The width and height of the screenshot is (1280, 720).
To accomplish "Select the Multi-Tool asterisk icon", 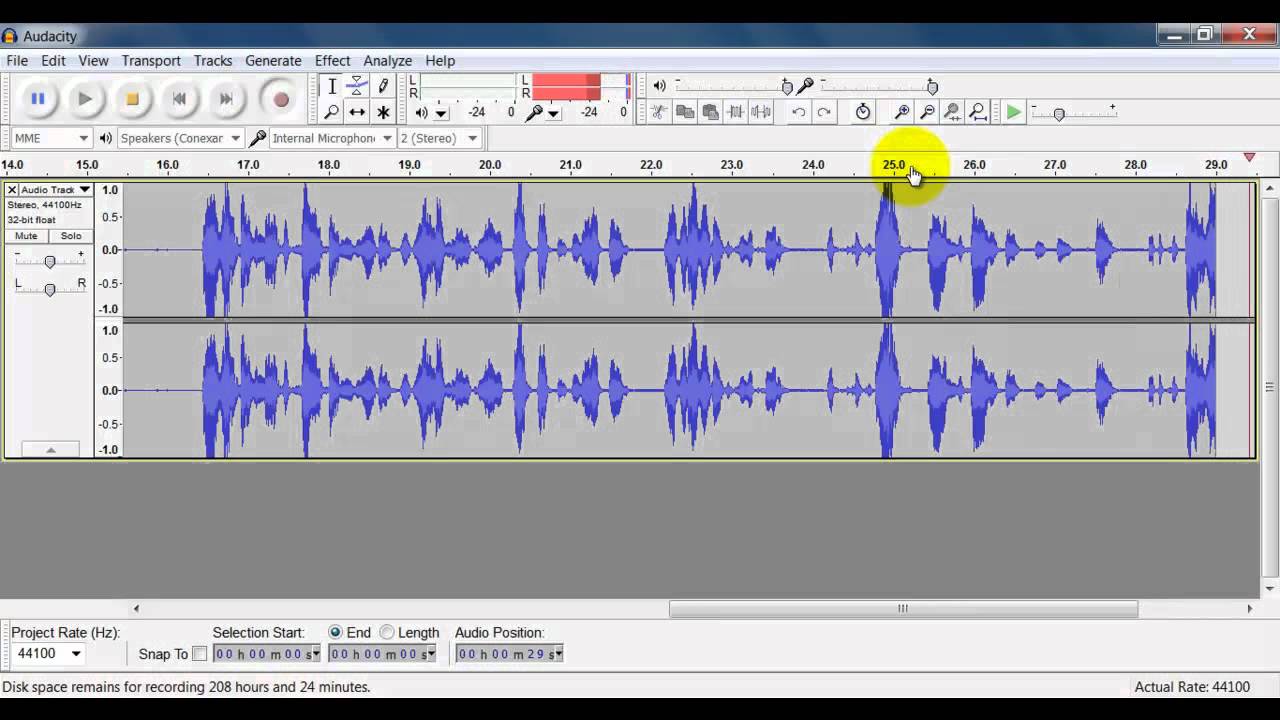I will 383,112.
